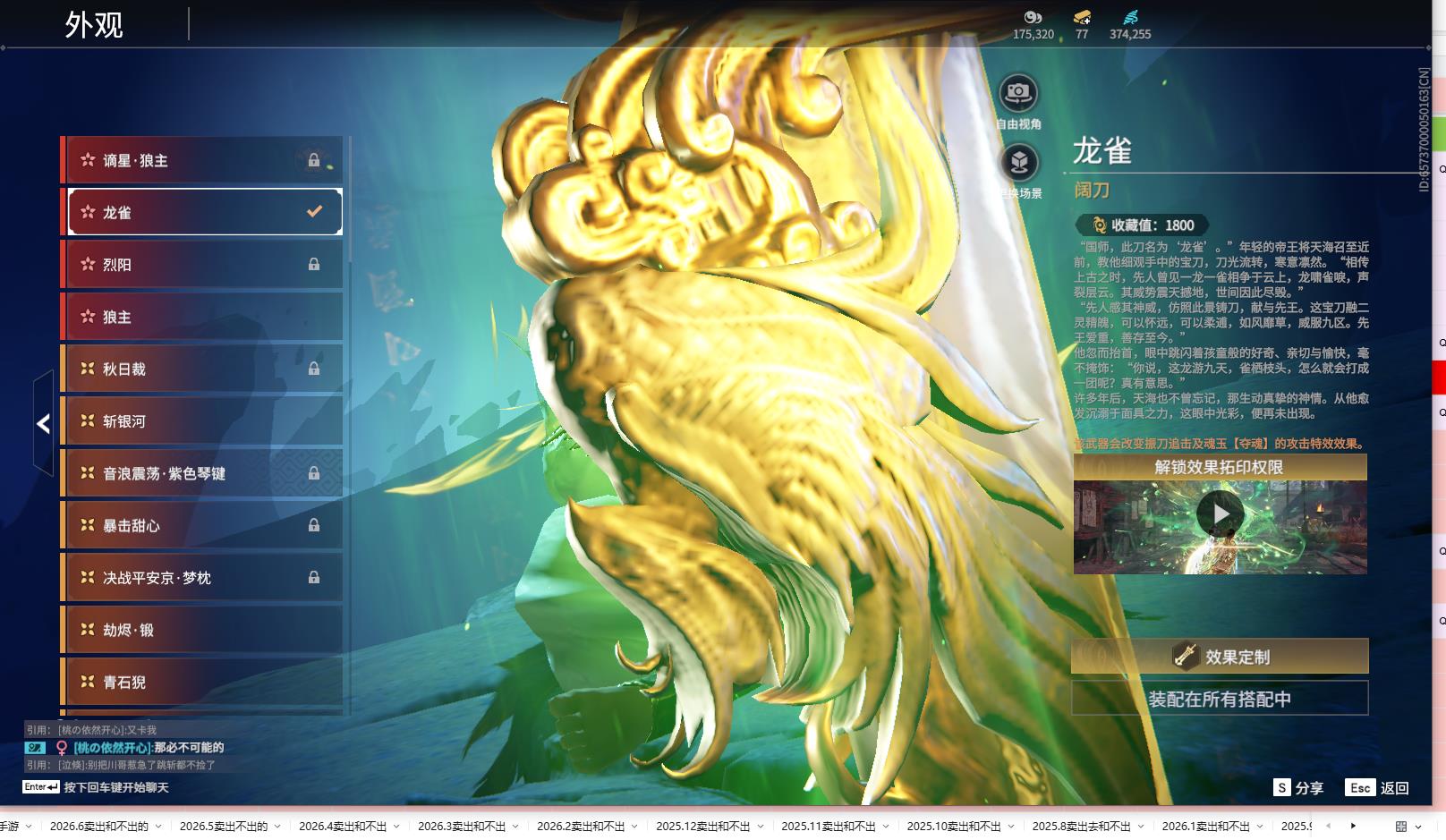Open dropdown arrow of 2026.3卖出和不出 sheet

(x=515, y=827)
